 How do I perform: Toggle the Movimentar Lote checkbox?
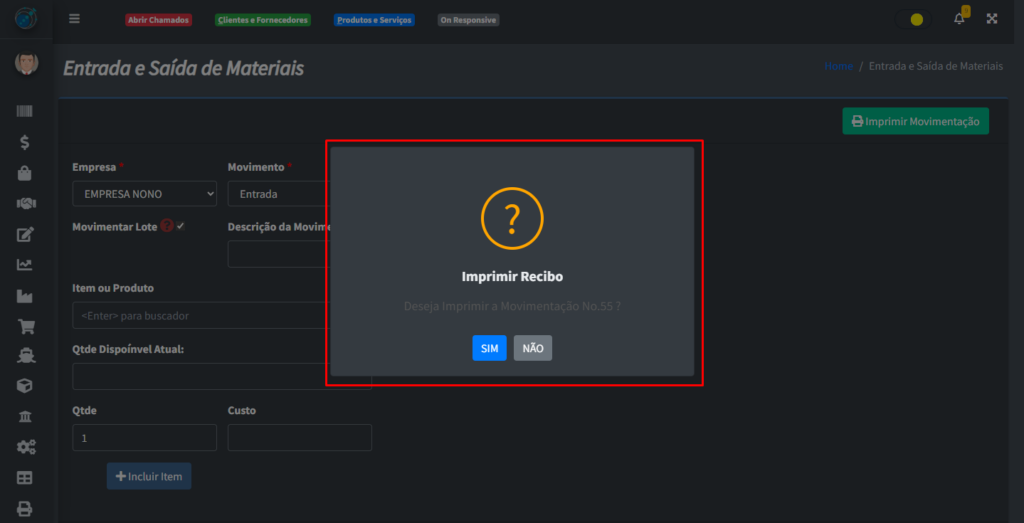click(181, 226)
